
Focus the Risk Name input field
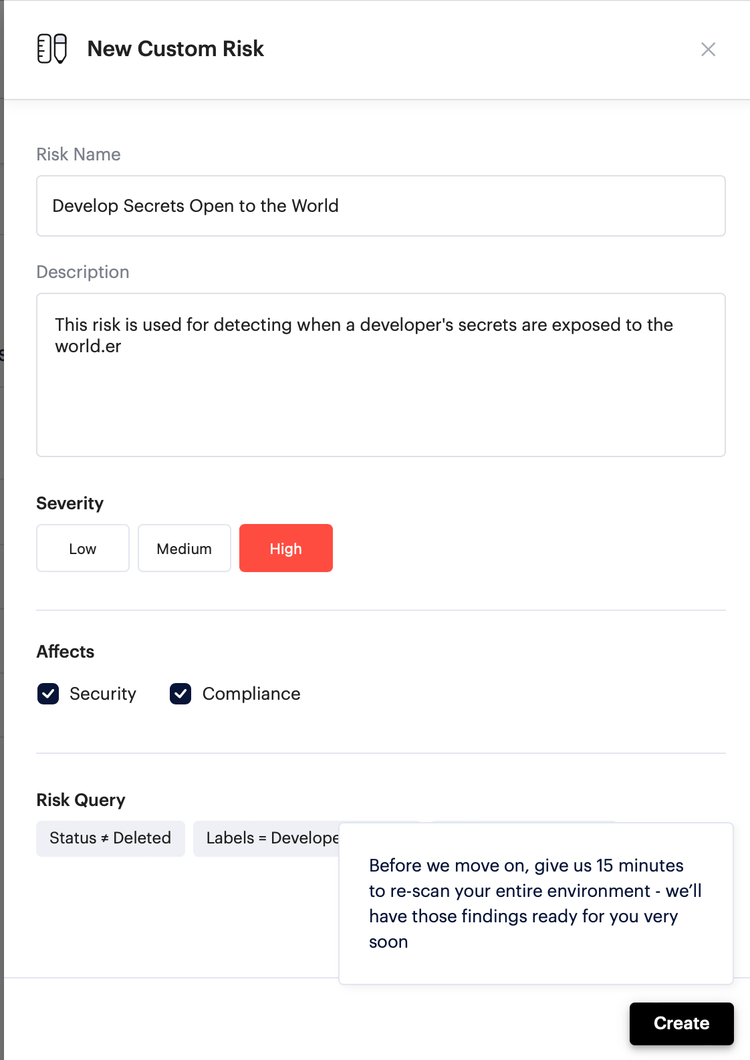[x=381, y=206]
